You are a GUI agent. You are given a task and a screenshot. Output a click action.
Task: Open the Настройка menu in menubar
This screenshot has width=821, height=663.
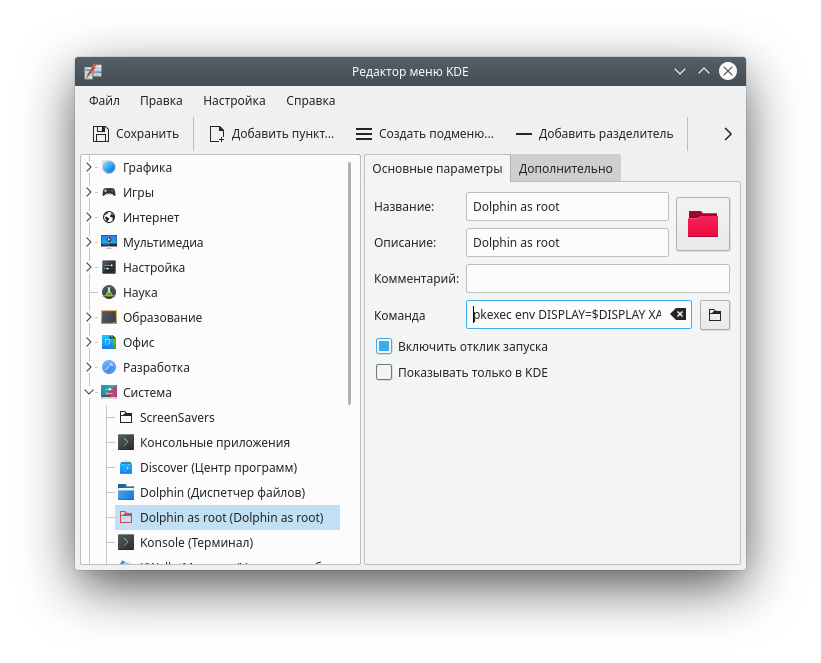click(x=234, y=101)
